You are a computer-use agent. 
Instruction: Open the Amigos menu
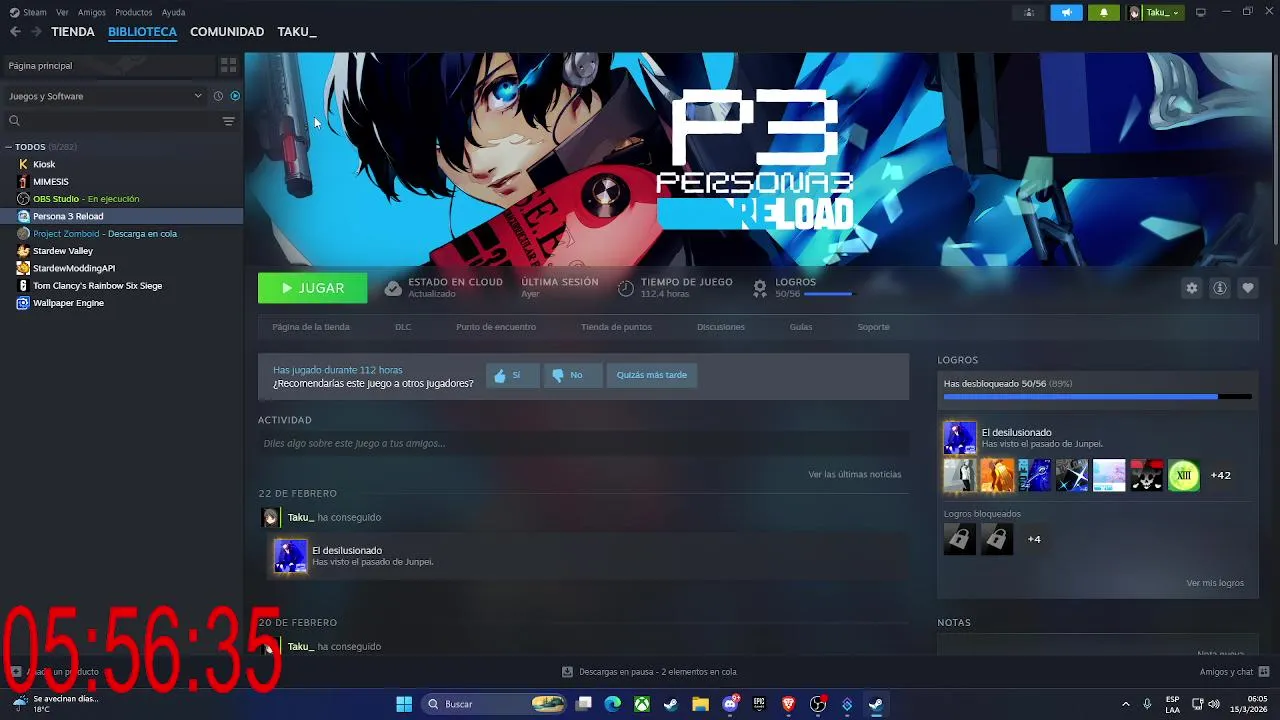pos(92,12)
